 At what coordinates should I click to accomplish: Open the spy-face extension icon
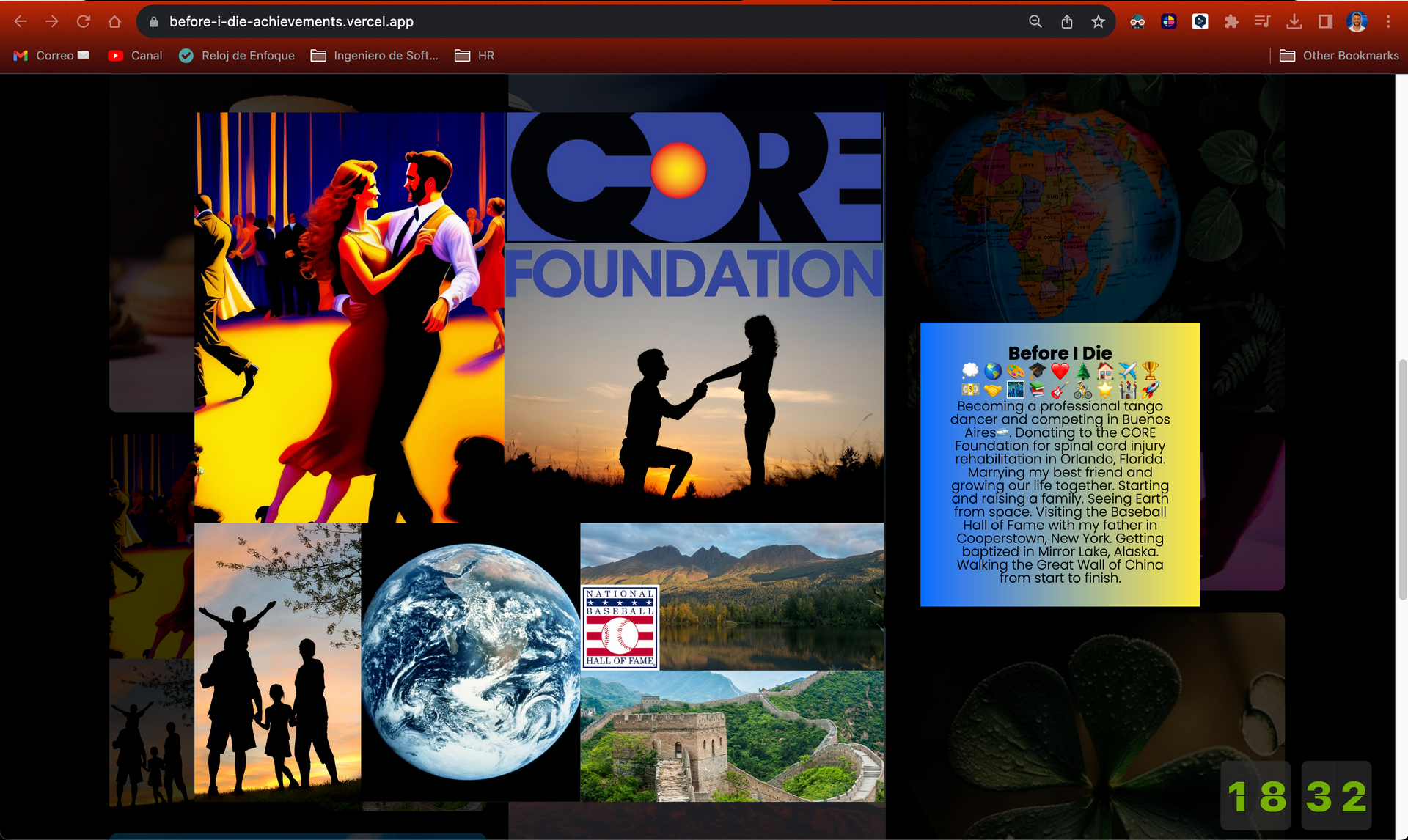[1137, 22]
